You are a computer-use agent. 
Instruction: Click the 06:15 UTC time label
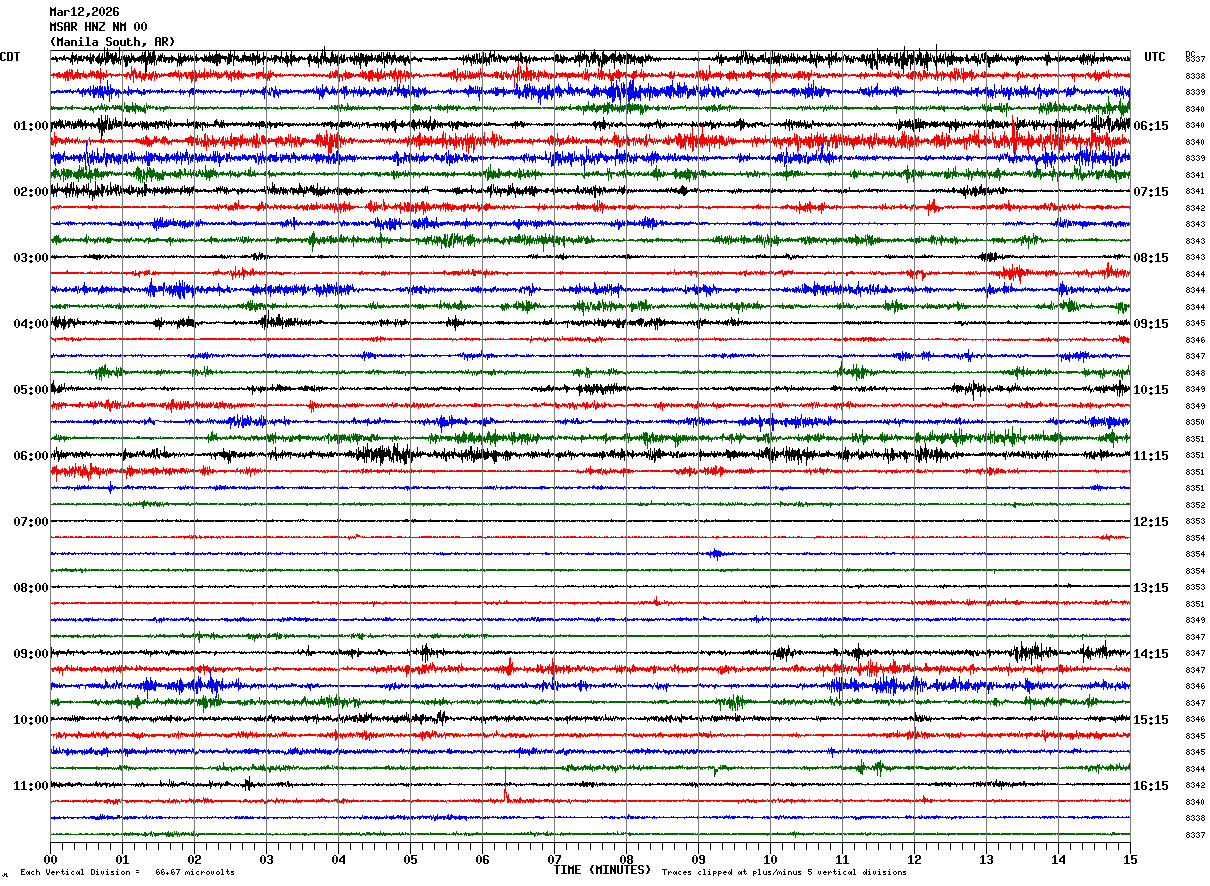(x=1152, y=126)
